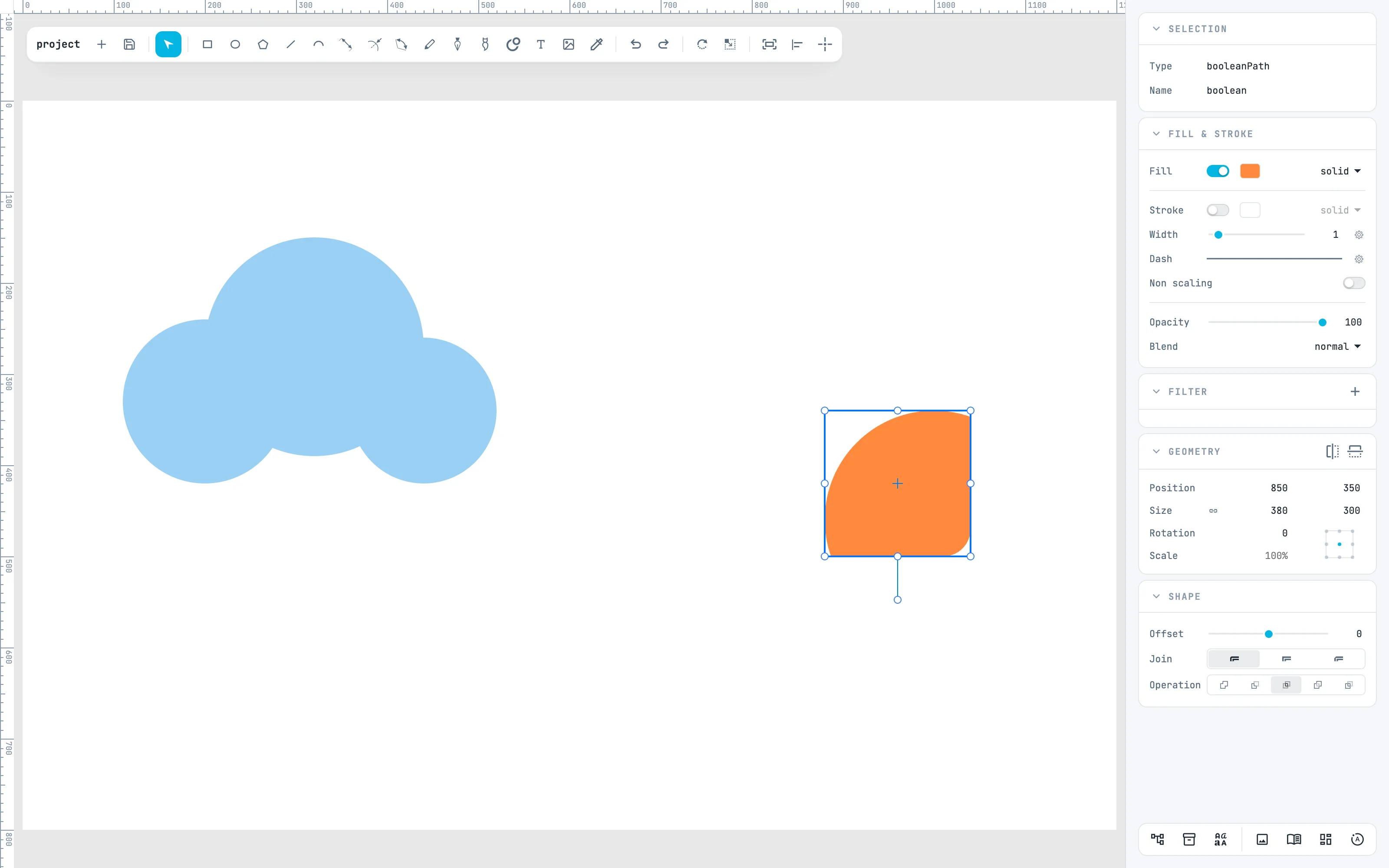
Task: Save the project with floppy icon
Action: 130,44
